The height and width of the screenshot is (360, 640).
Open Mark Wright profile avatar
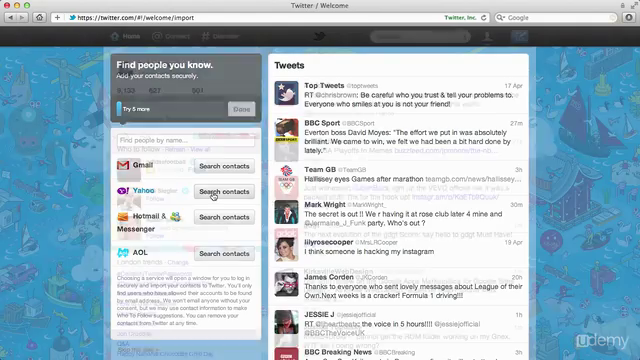(x=286, y=212)
